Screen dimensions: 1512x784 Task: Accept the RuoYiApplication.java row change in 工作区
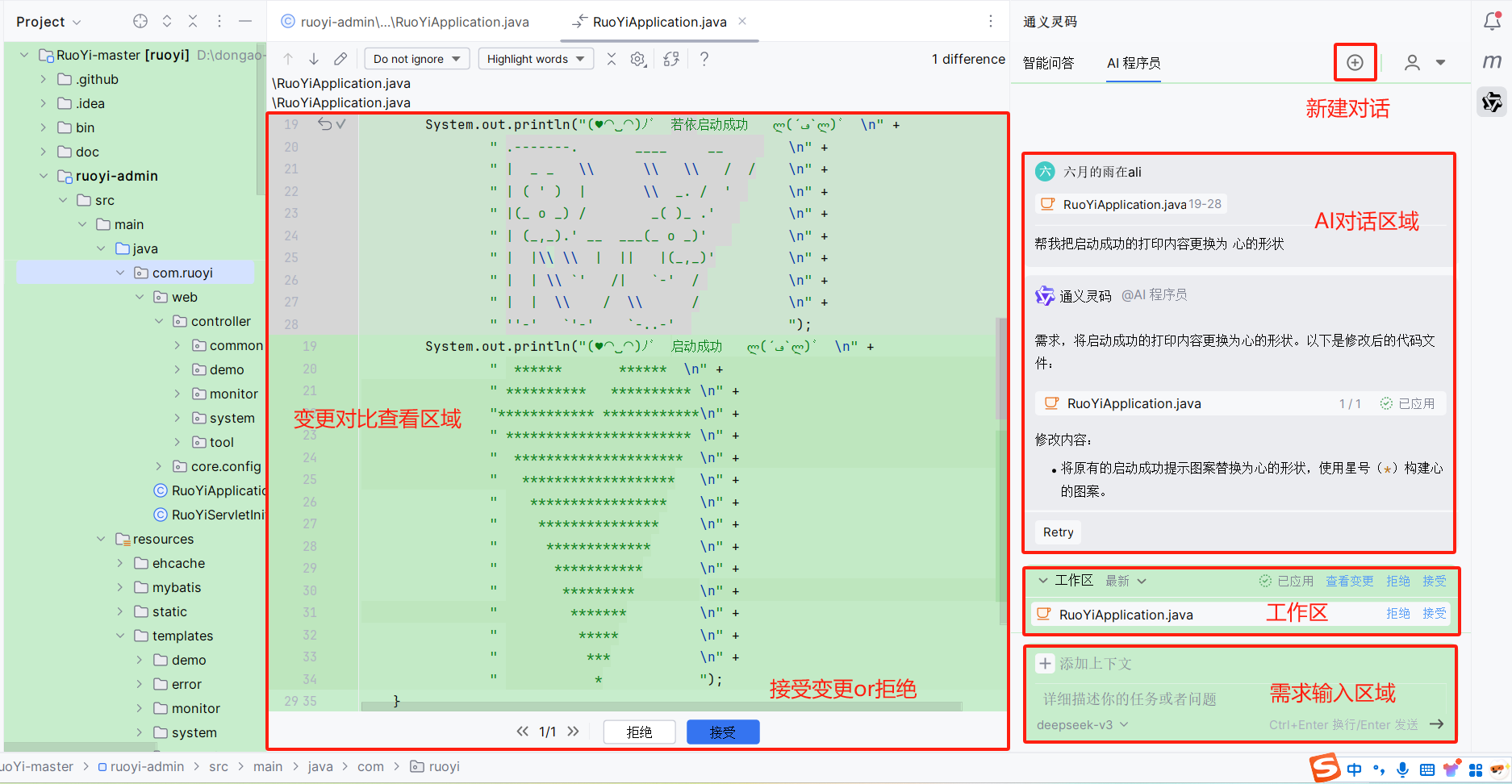[1435, 613]
